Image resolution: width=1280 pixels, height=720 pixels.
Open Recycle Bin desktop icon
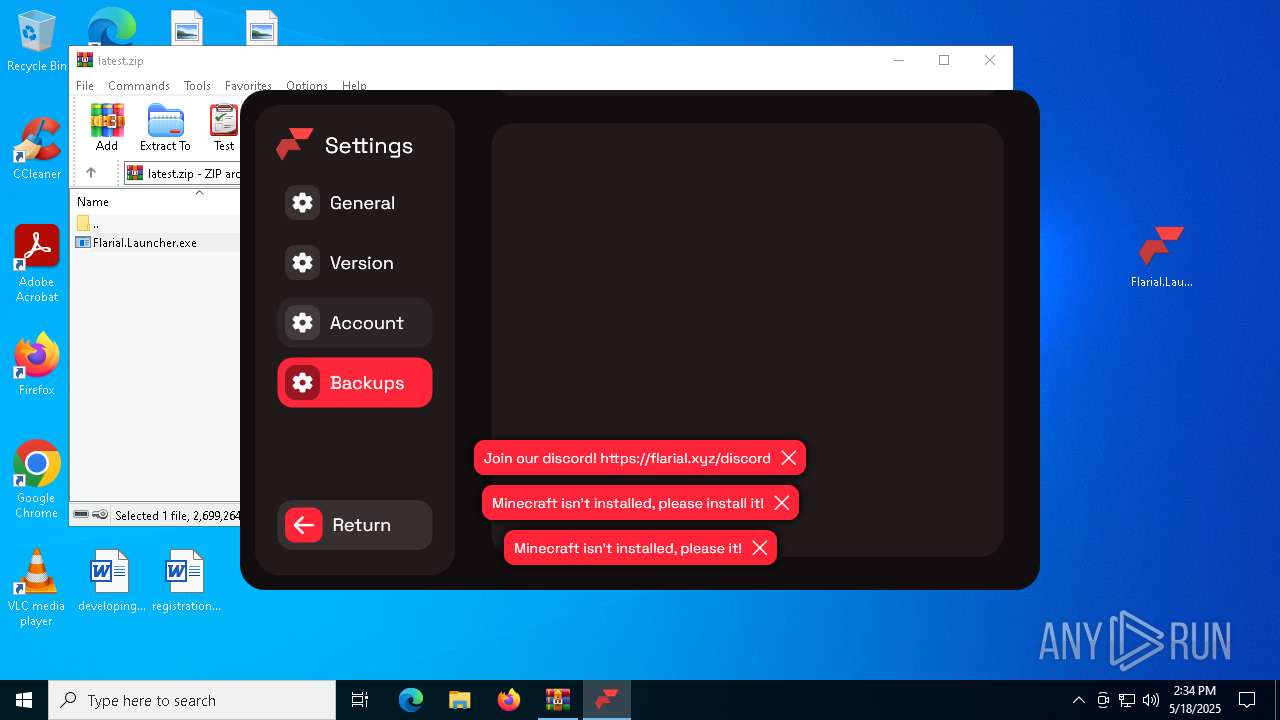[37, 42]
